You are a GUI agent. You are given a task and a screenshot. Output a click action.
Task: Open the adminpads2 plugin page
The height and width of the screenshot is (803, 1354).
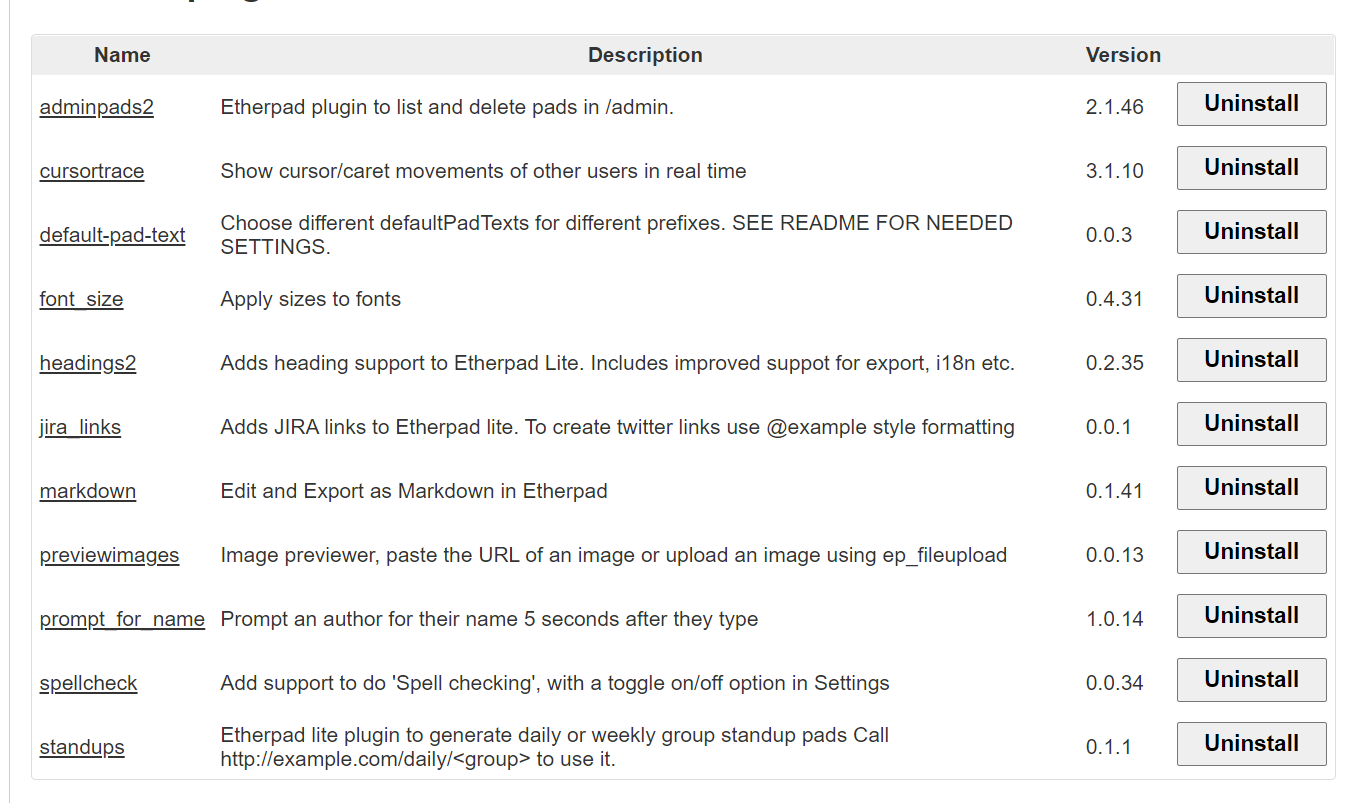point(96,107)
